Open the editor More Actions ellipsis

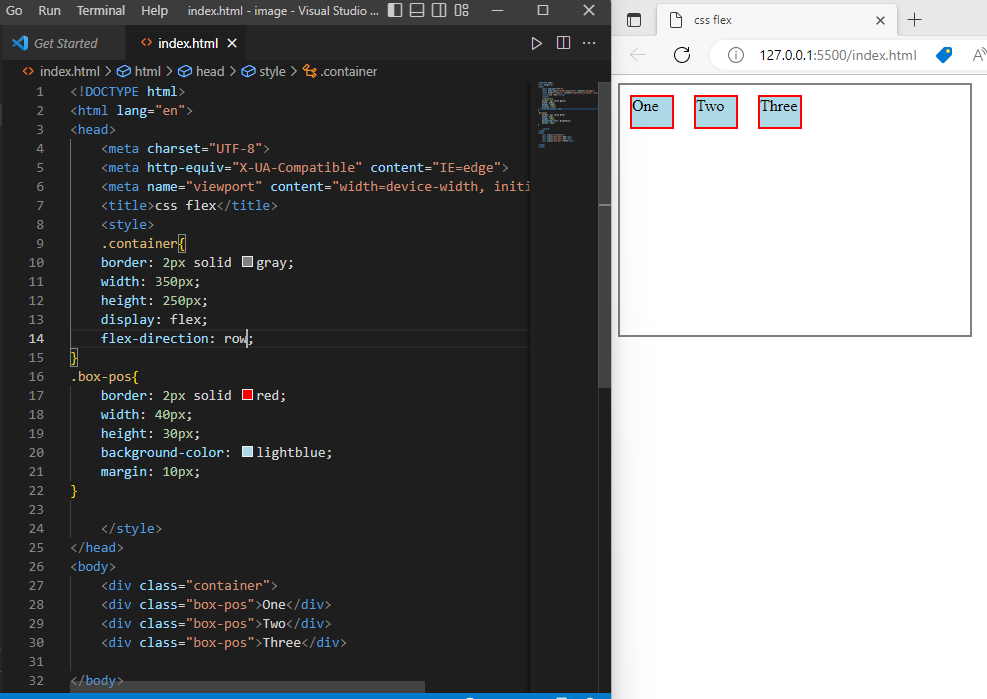tap(589, 43)
